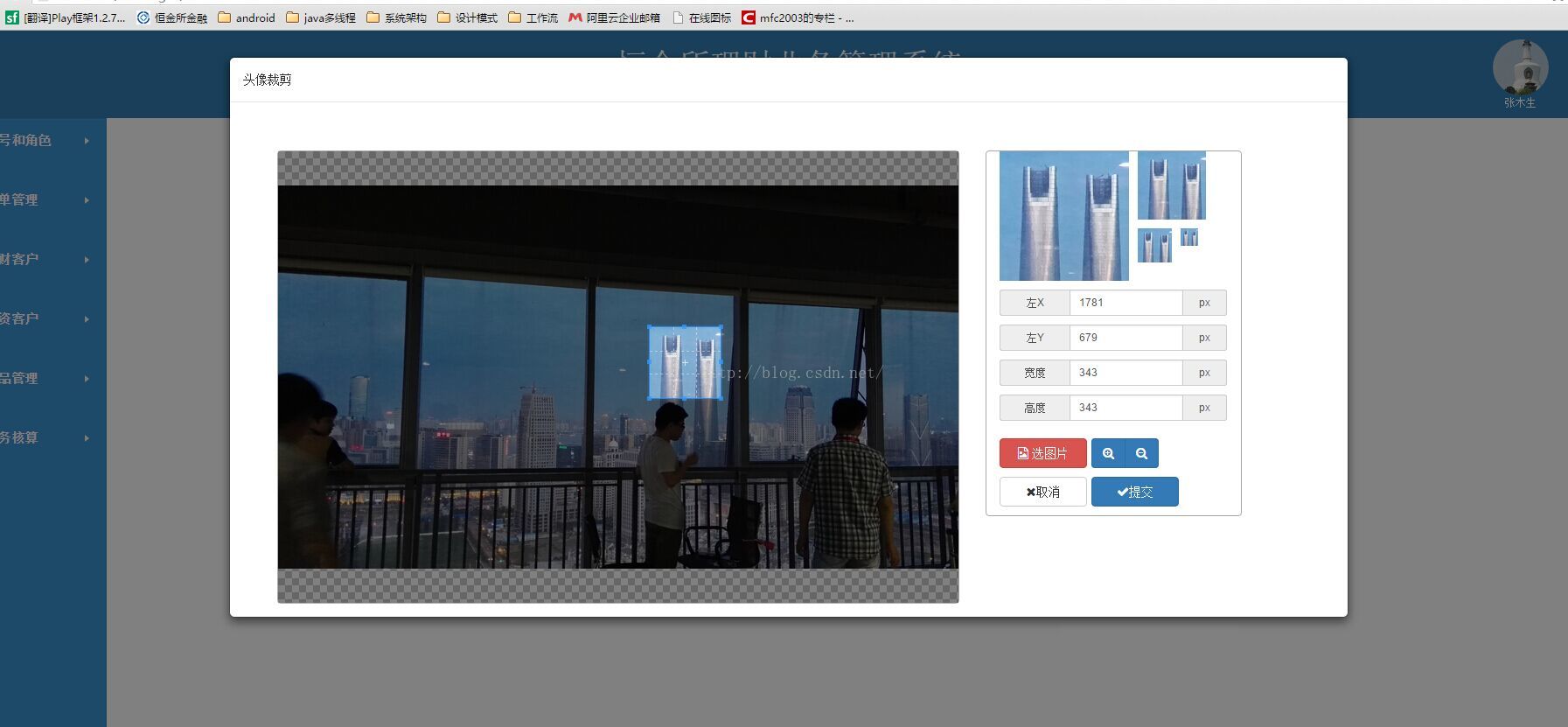Click the small crop preview thumbnail

pyautogui.click(x=1154, y=246)
